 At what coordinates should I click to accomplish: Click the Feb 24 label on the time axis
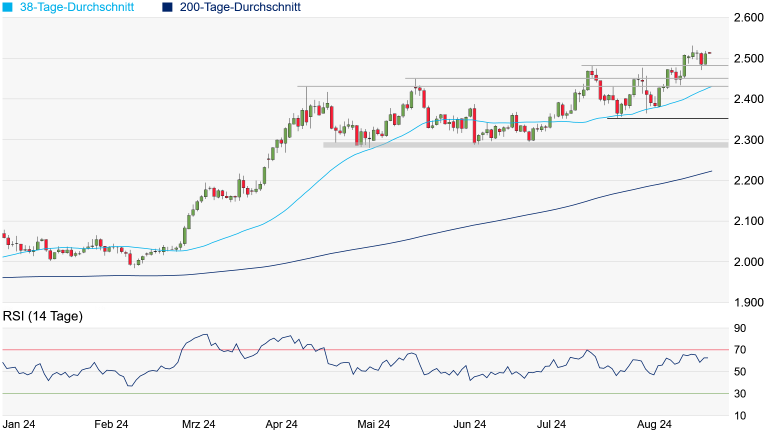click(x=109, y=424)
